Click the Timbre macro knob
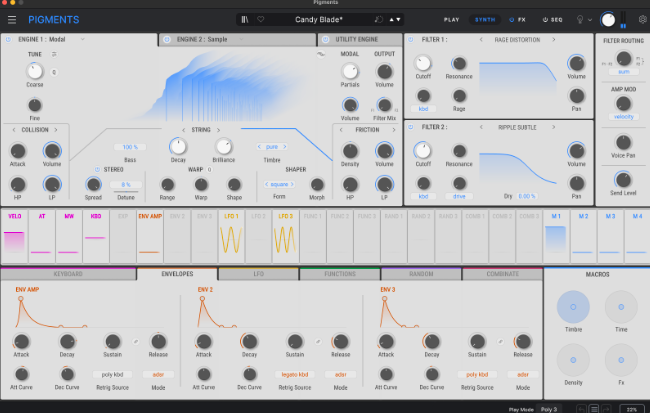Screen dimensions: 650x413 click(572, 309)
